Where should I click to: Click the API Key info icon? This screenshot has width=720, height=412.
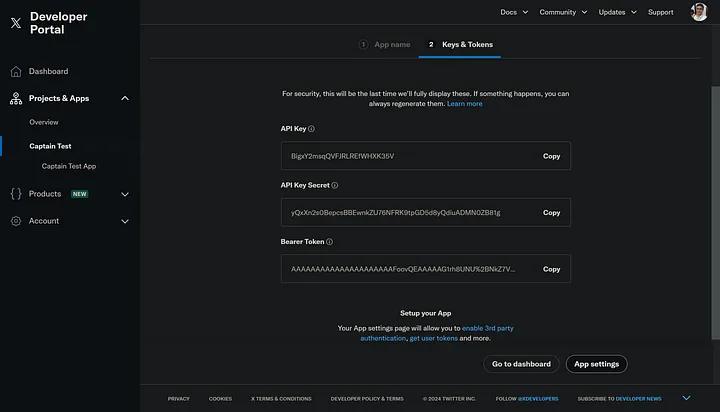311,129
